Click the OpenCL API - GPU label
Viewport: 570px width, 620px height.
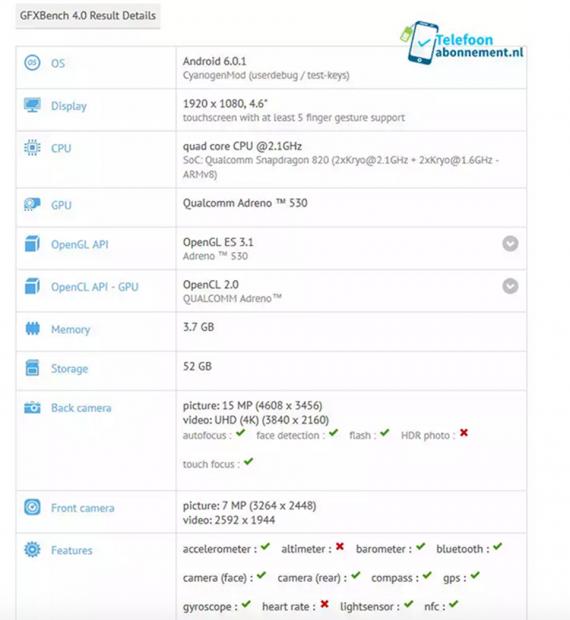click(x=95, y=287)
